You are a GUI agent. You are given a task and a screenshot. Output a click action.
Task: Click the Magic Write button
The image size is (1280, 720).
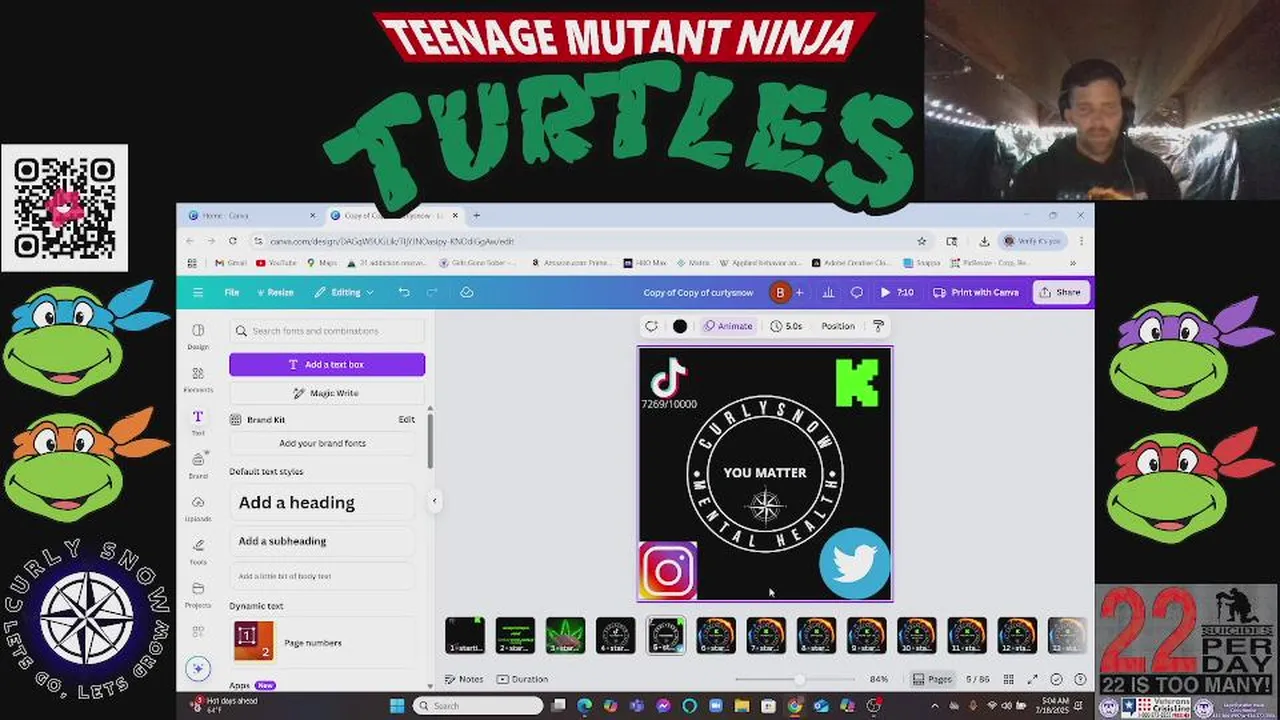(x=327, y=393)
